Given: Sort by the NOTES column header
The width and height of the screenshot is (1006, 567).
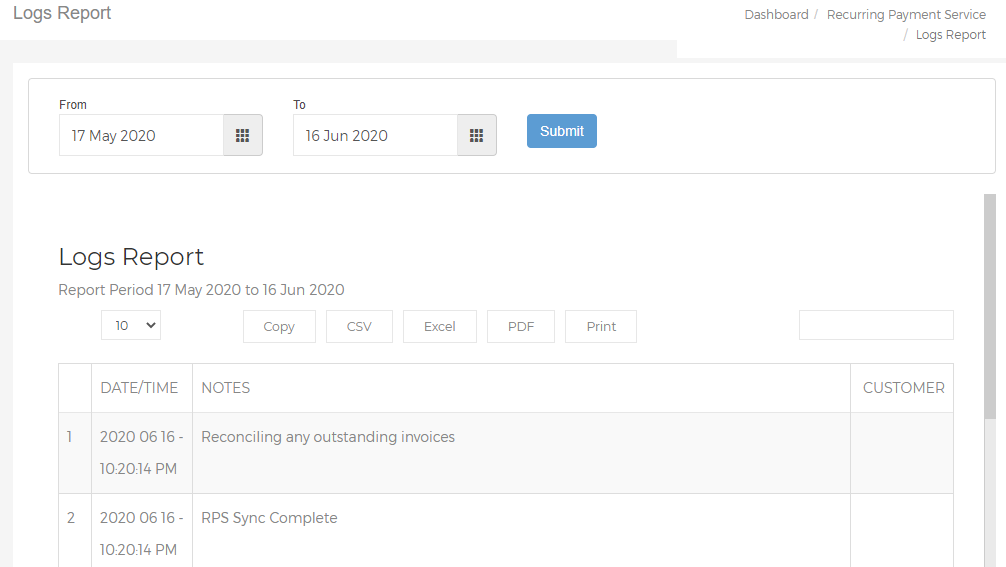Looking at the screenshot, I should pos(522,388).
